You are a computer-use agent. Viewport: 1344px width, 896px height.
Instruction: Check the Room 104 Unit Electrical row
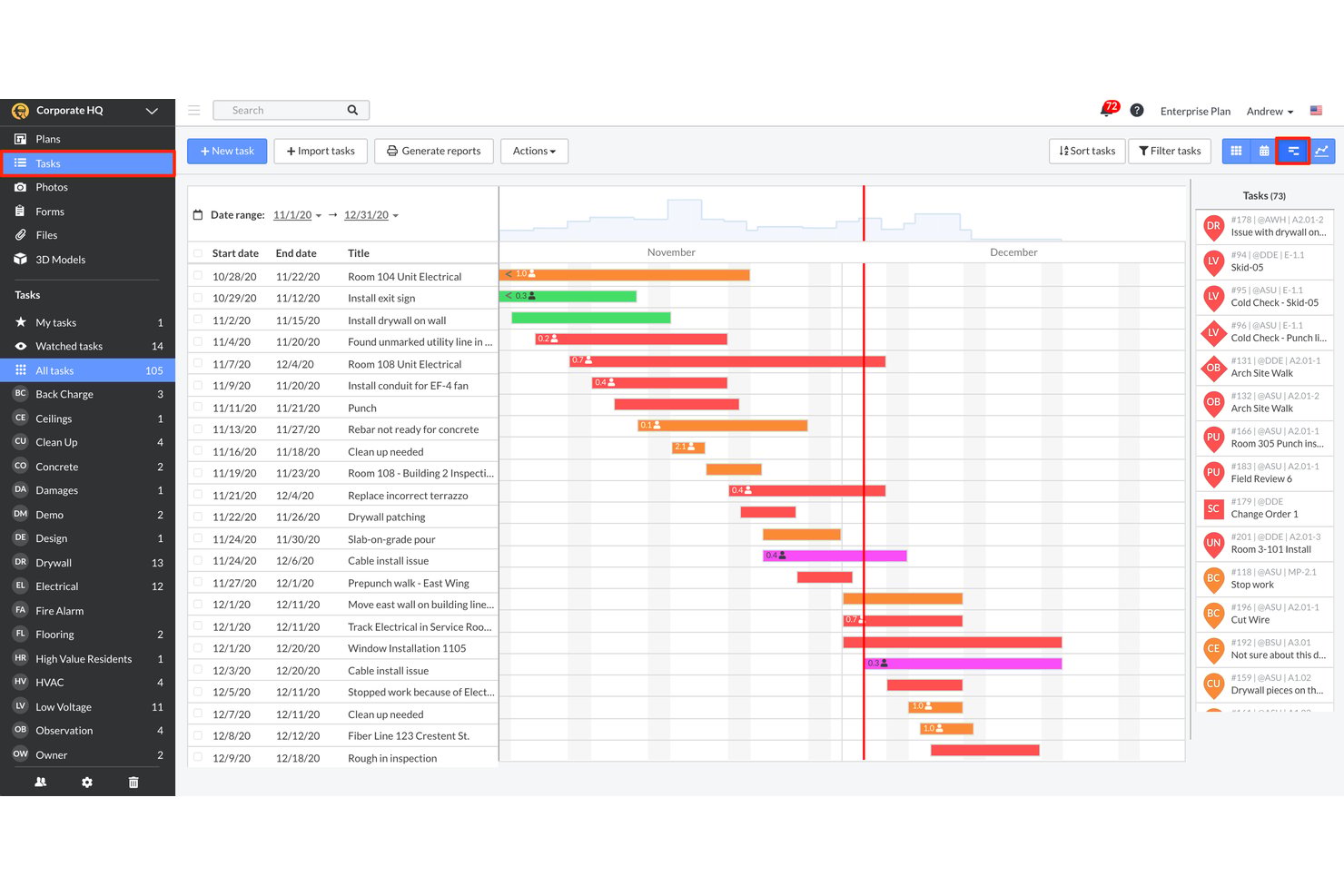tap(198, 276)
